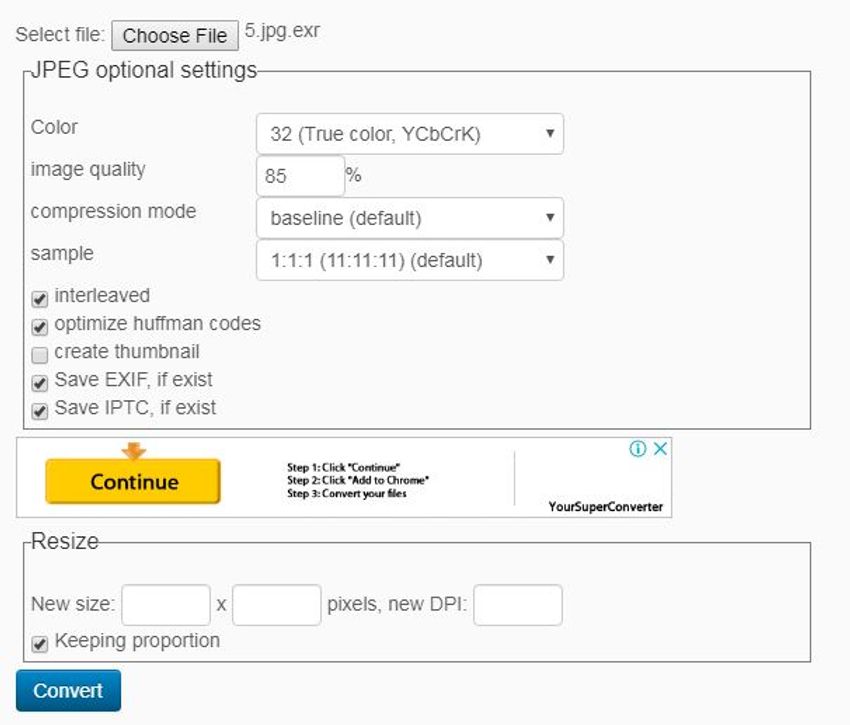This screenshot has height=725, width=850.
Task: Click the ad info icon
Action: 638,449
